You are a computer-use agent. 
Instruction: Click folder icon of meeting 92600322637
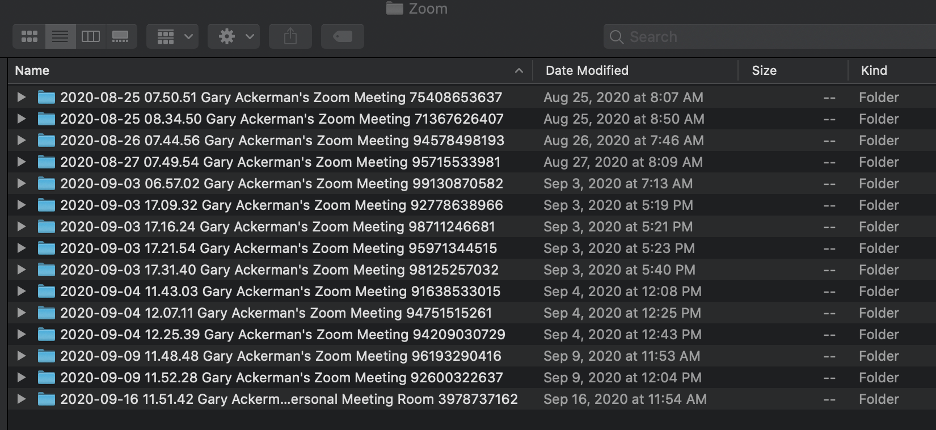click(x=46, y=377)
